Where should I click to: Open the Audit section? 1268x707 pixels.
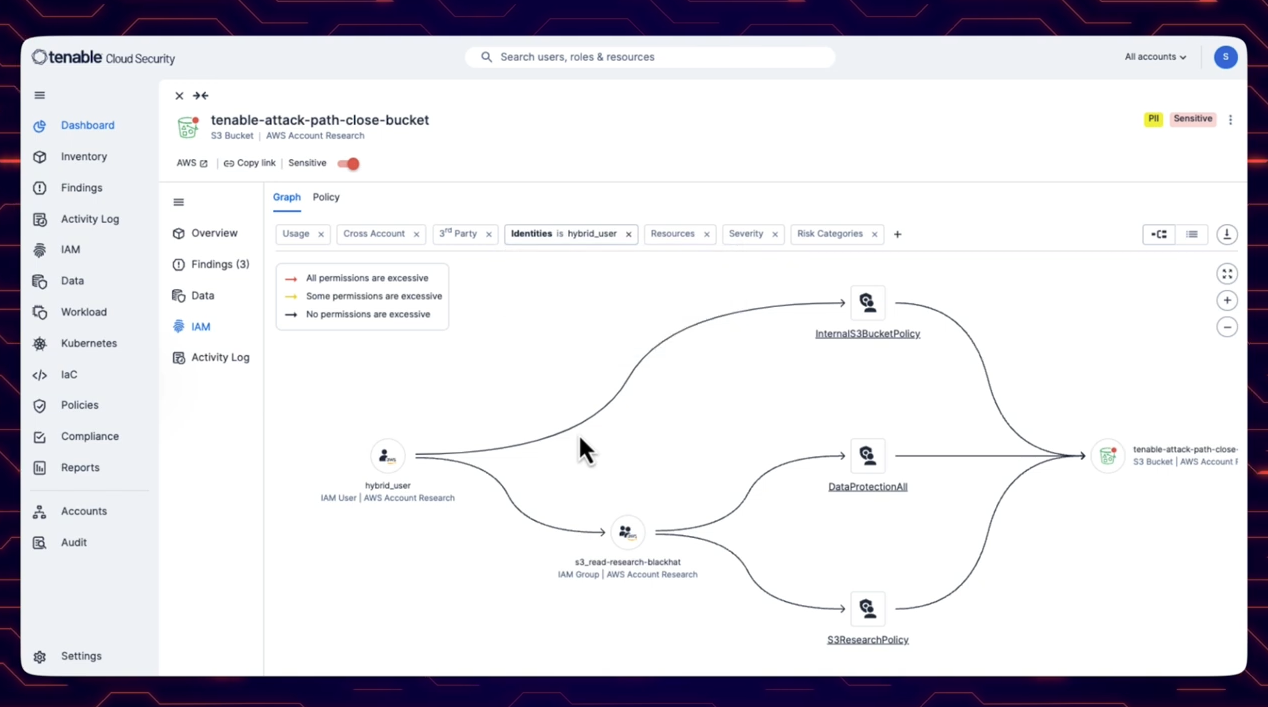(60, 542)
